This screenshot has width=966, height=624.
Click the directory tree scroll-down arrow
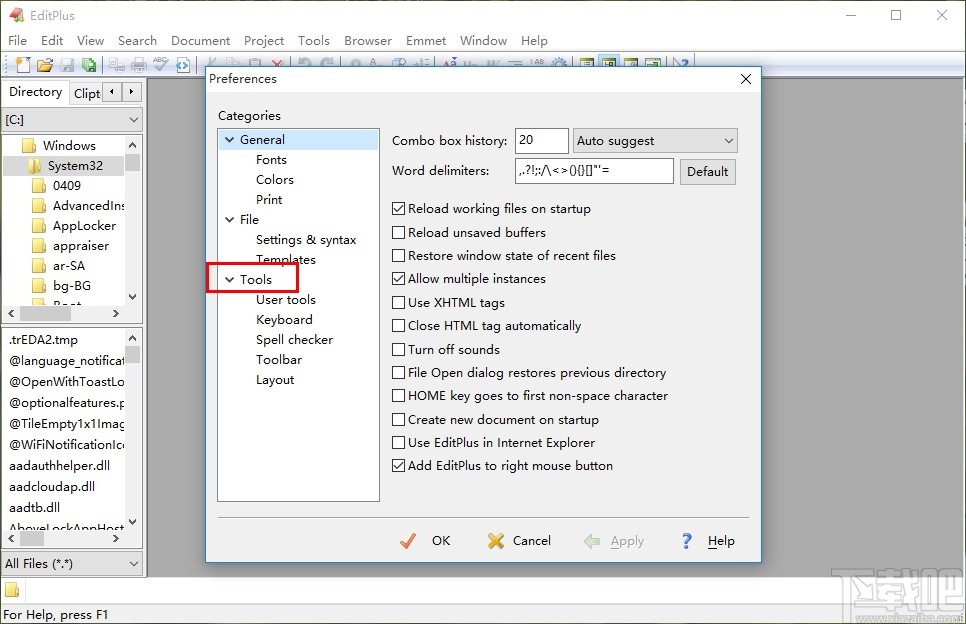pos(132,297)
